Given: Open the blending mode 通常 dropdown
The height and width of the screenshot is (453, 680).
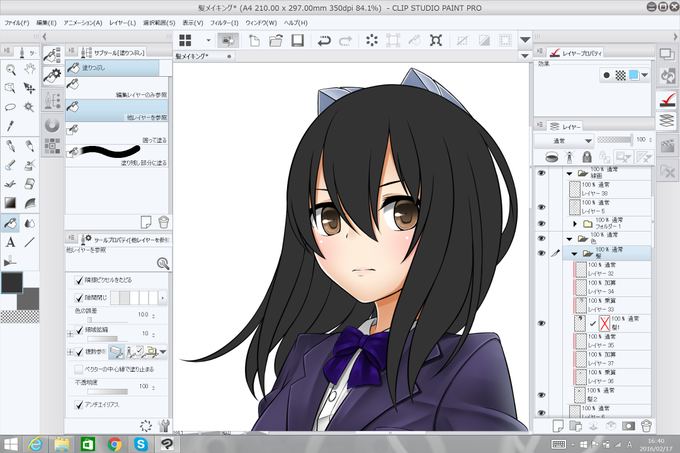Looking at the screenshot, I should pyautogui.click(x=564, y=140).
